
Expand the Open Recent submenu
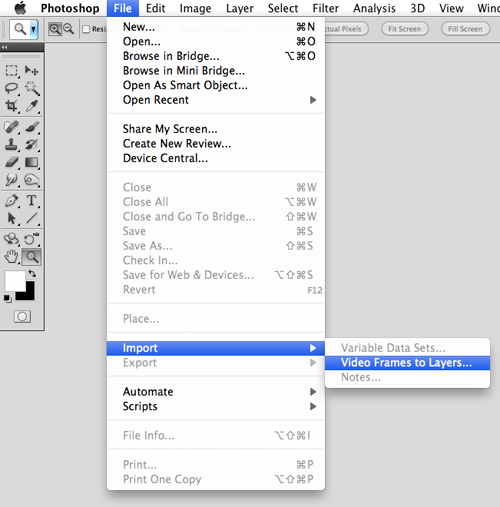[216, 100]
